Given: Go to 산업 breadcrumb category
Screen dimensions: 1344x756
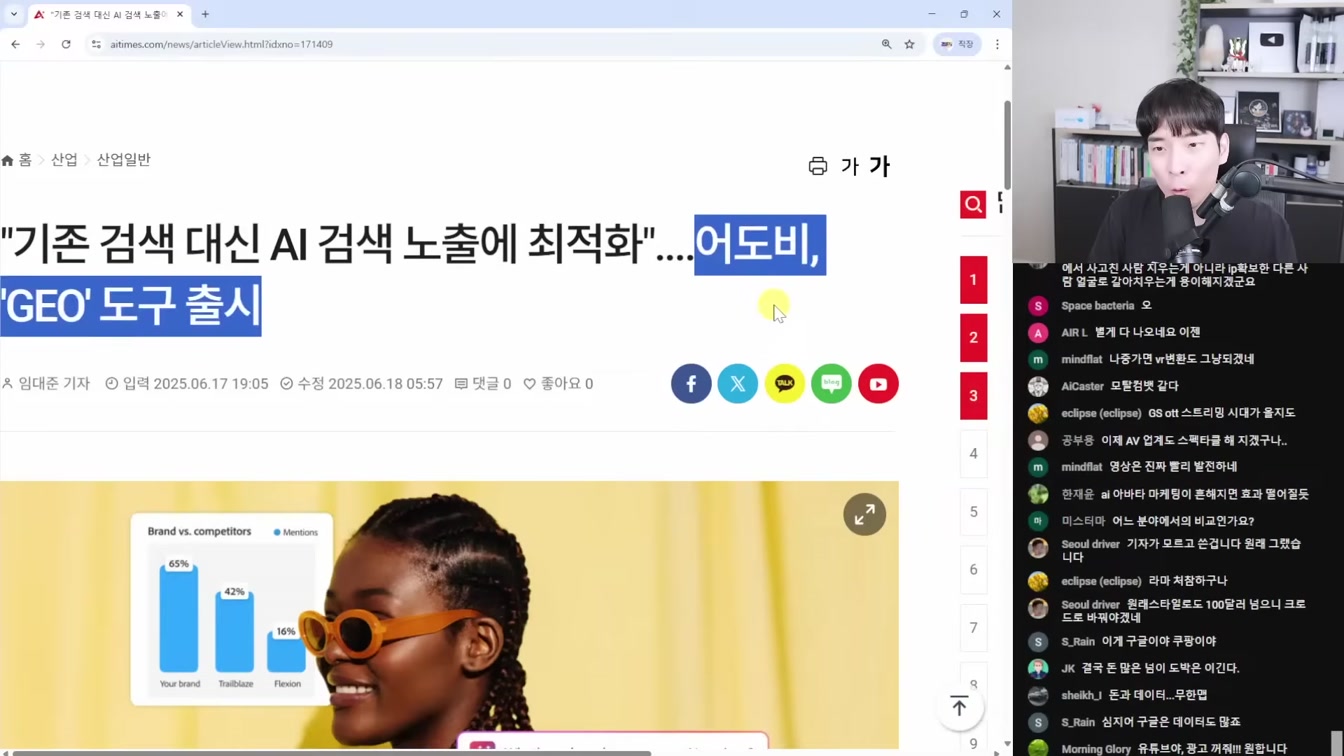Looking at the screenshot, I should click(64, 160).
